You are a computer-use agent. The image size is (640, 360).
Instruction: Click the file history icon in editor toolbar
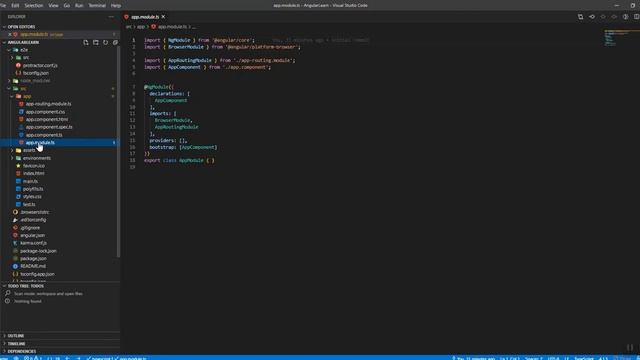[592, 17]
